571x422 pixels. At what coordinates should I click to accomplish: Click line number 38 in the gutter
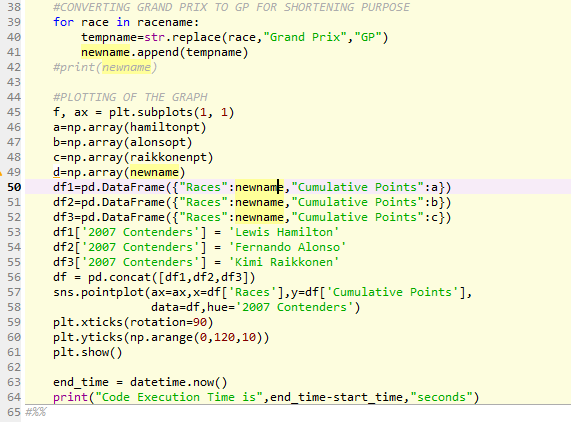[x=14, y=7]
